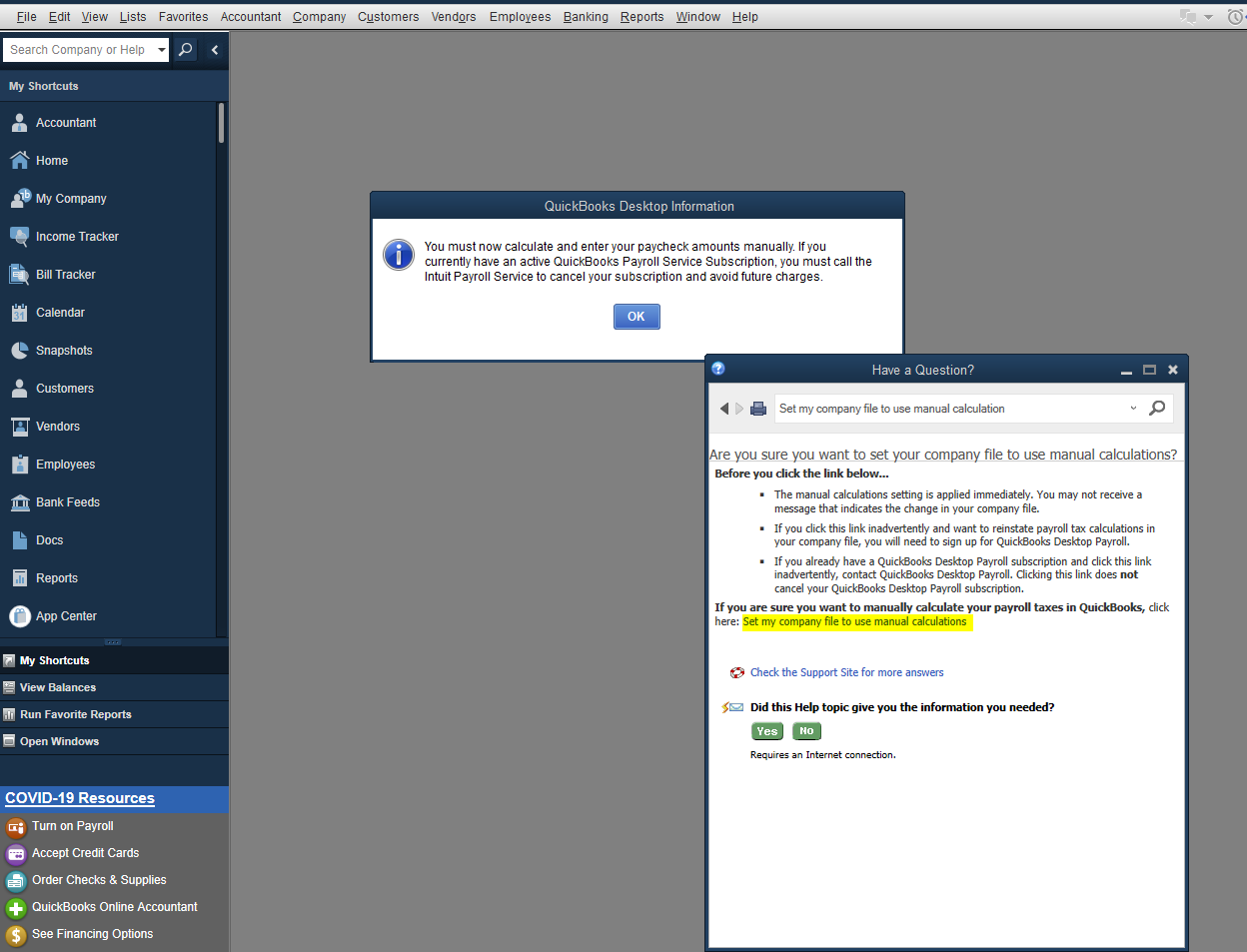Viewport: 1247px width, 952px height.
Task: Expand Search Company or Help dropdown arrow
Action: click(x=162, y=50)
